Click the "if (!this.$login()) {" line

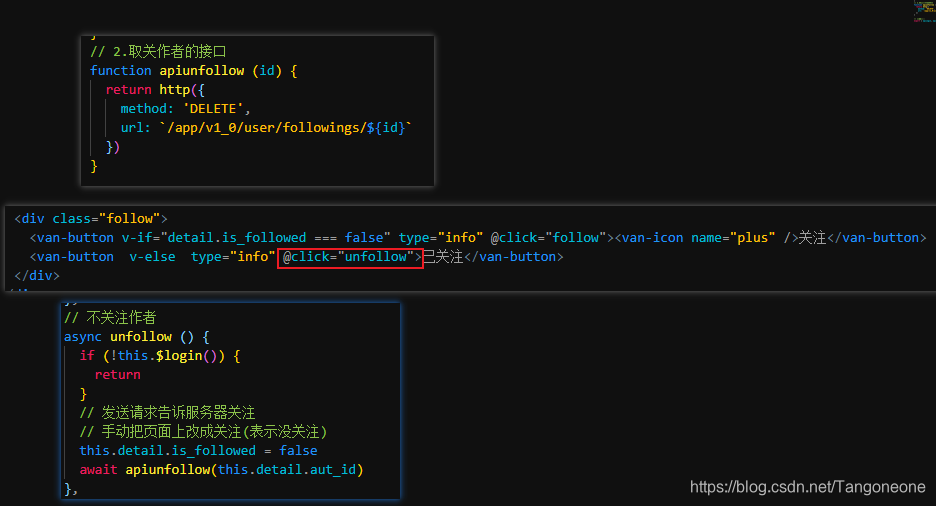(x=160, y=356)
